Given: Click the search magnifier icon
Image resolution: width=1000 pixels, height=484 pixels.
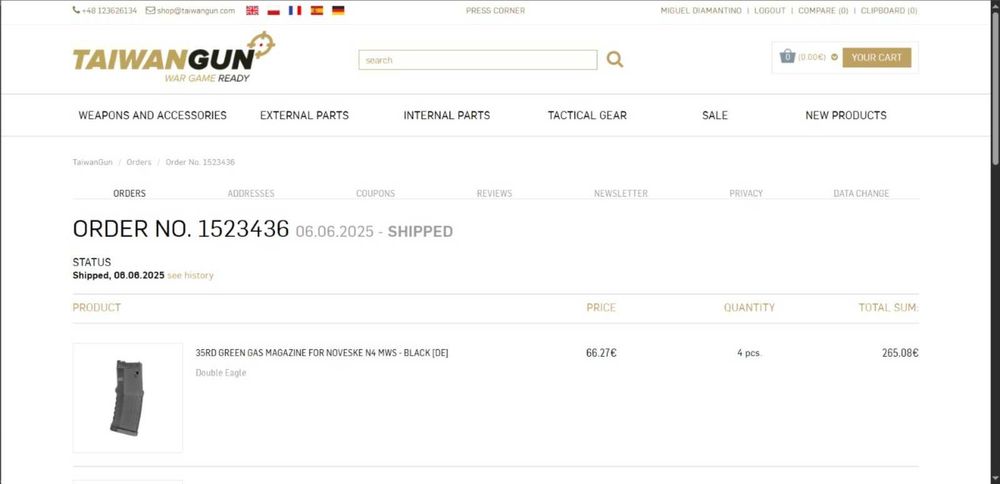Looking at the screenshot, I should (615, 60).
